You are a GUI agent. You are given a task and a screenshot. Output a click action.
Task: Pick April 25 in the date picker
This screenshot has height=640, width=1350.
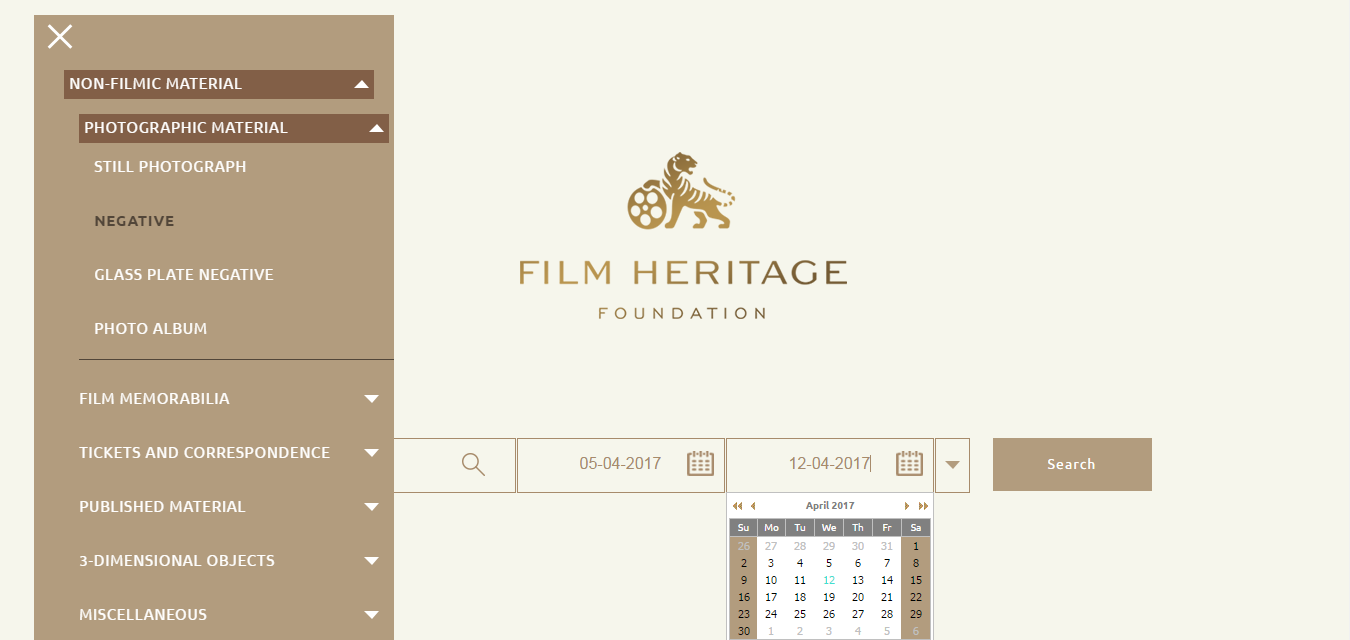point(800,614)
